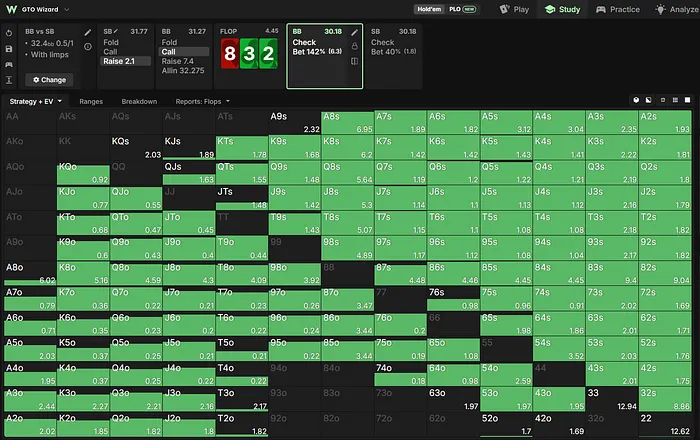
Task: Click the JTs hand cell
Action: [x=242, y=198]
